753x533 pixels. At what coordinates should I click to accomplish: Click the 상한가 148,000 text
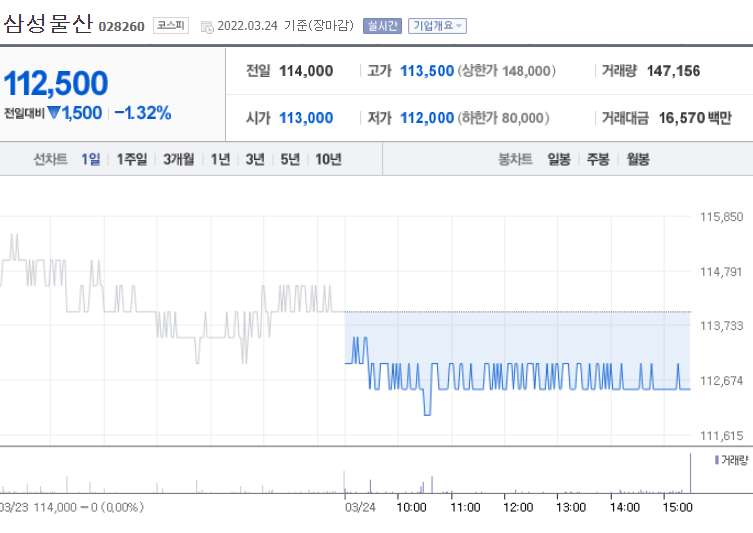click(x=507, y=71)
